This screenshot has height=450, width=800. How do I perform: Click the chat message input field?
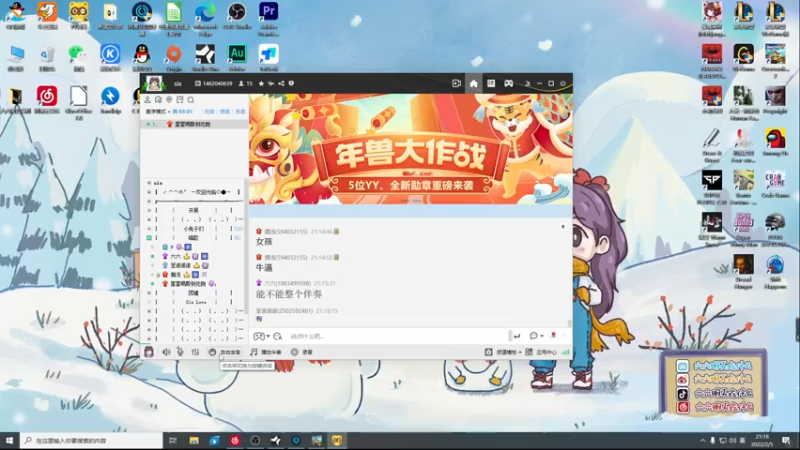[x=398, y=336]
